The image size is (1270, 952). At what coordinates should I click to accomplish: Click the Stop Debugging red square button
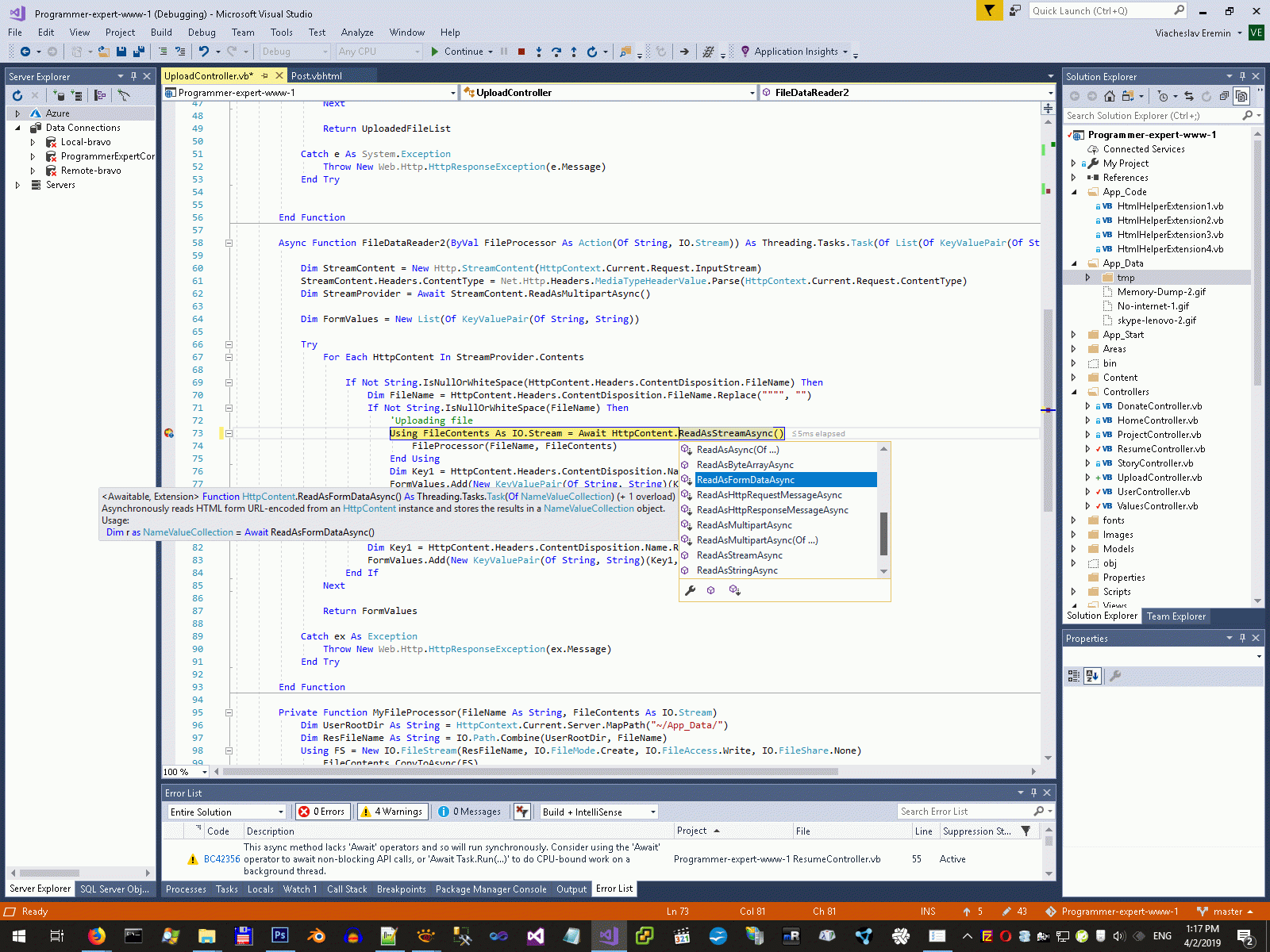[x=521, y=52]
